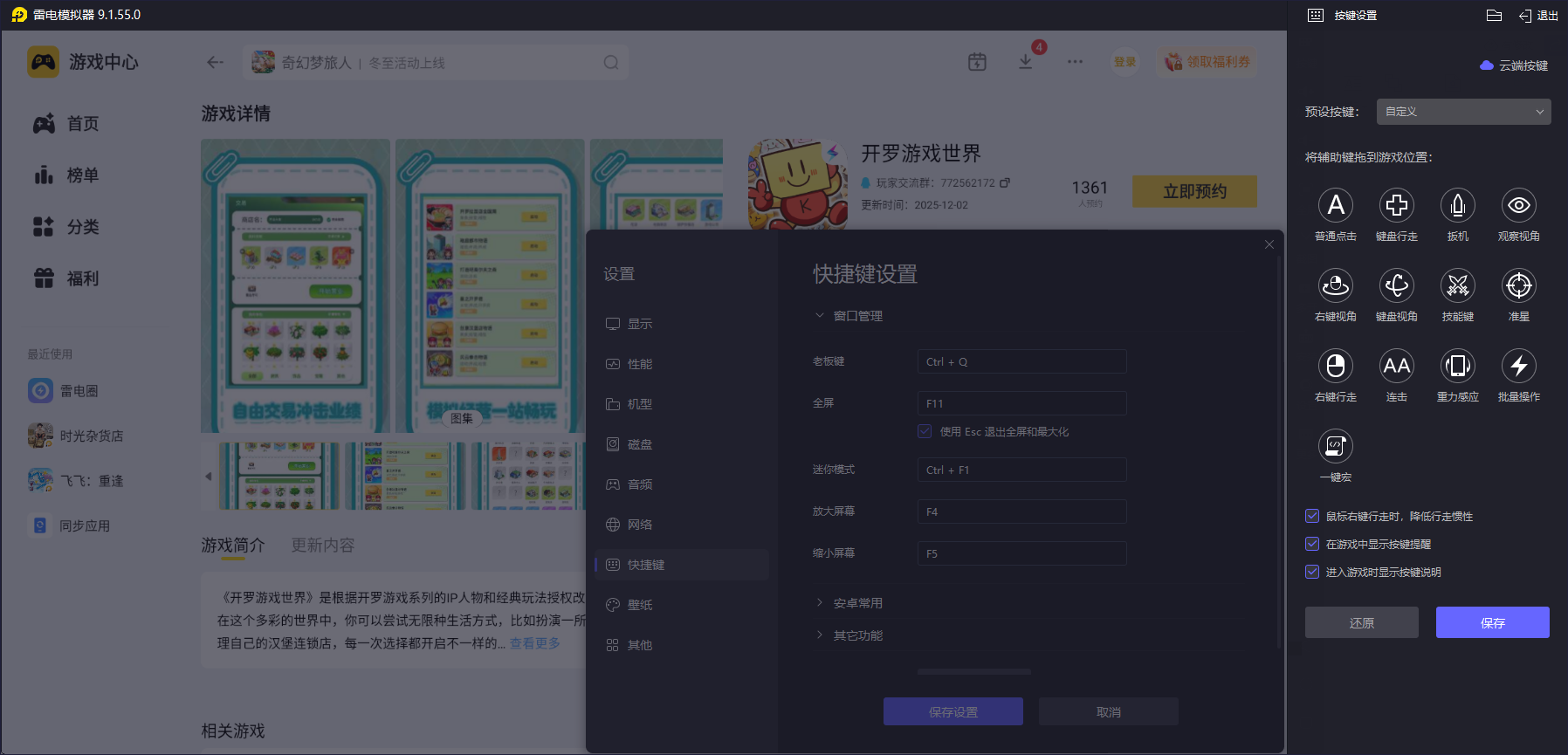The width and height of the screenshot is (1568, 755).
Task: Pick the 键盘行走 D-pad key icon
Action: click(x=1397, y=205)
